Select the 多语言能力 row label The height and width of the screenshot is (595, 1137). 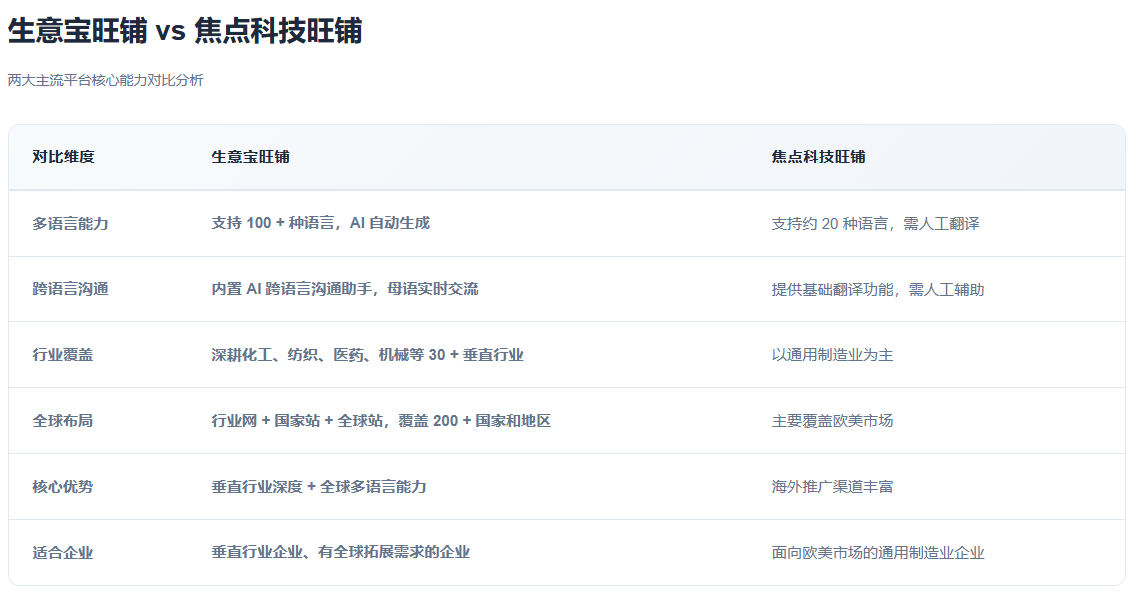coord(70,223)
